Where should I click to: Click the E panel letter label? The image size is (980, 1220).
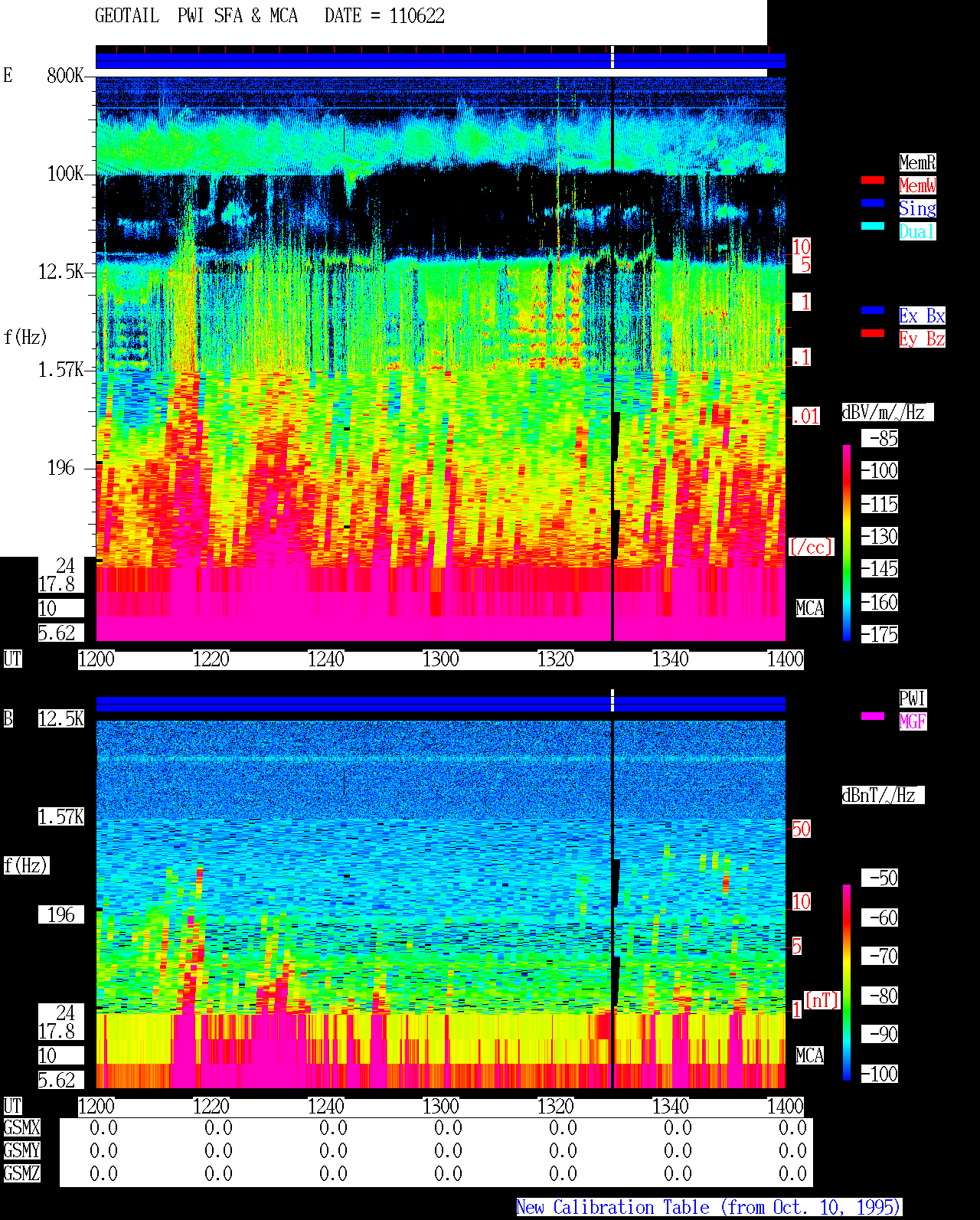pyautogui.click(x=8, y=75)
